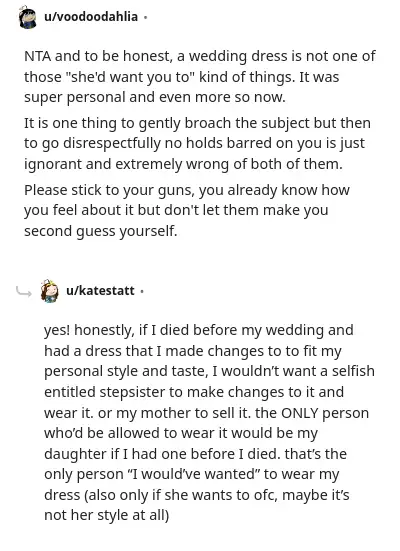Click the line "super personal and even more so now"
This screenshot has height=551, width=400.
[x=155, y=97]
